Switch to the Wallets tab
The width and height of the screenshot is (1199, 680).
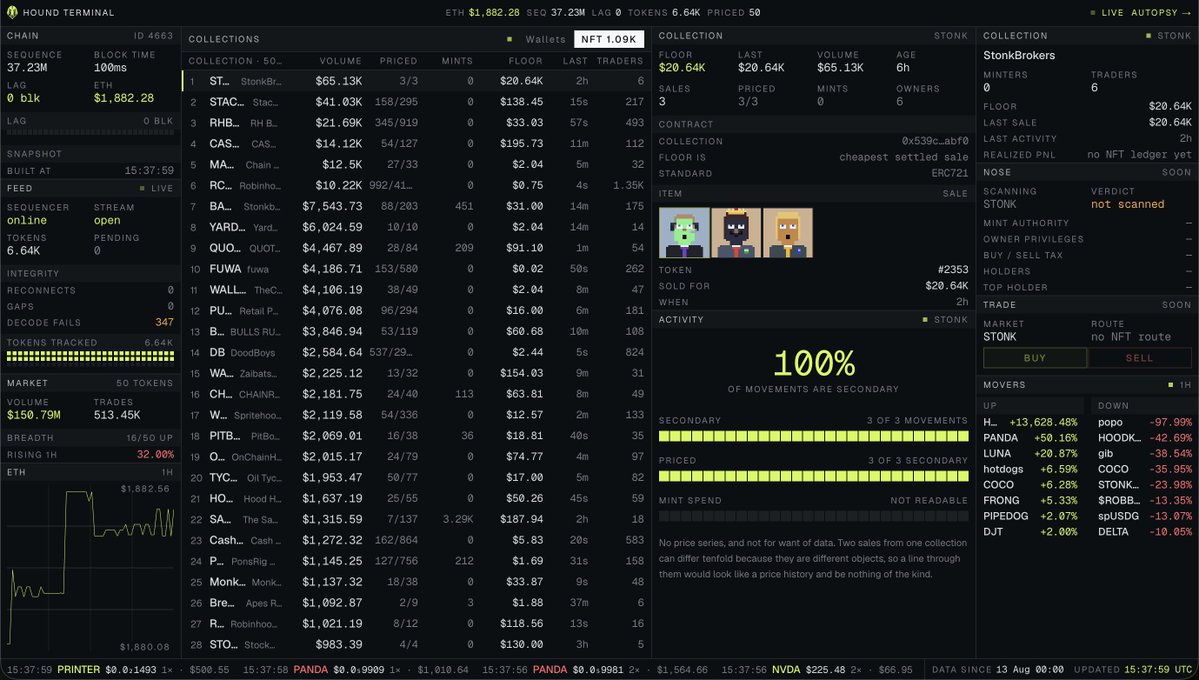click(x=545, y=39)
